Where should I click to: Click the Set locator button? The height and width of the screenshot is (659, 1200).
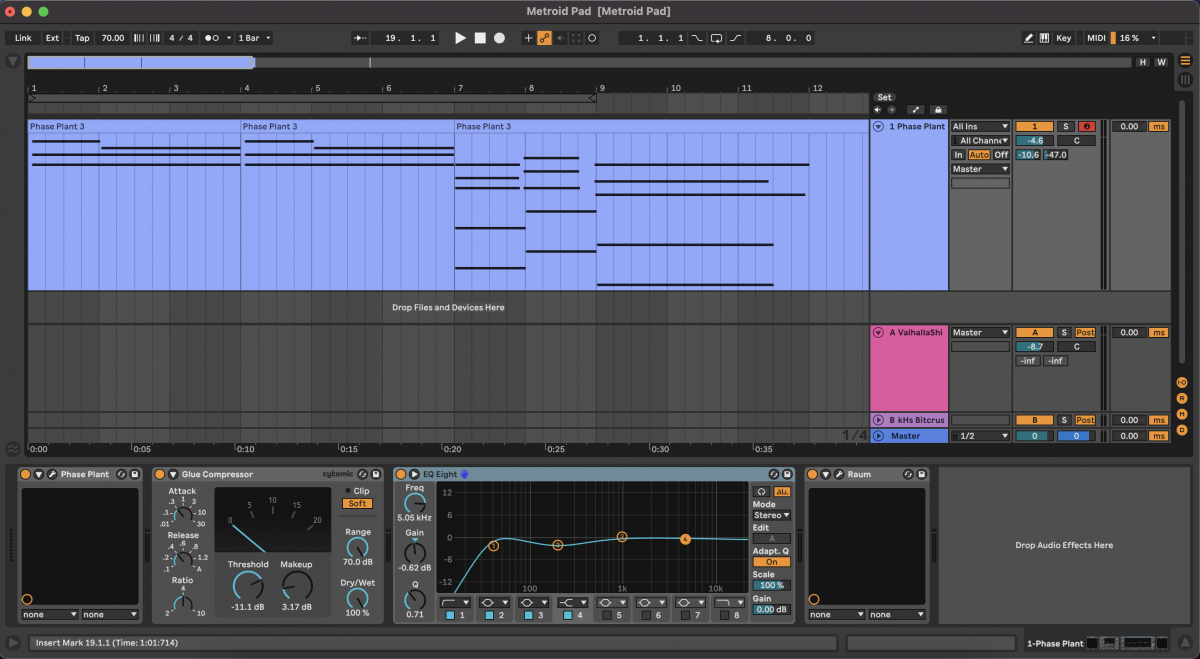[884, 97]
